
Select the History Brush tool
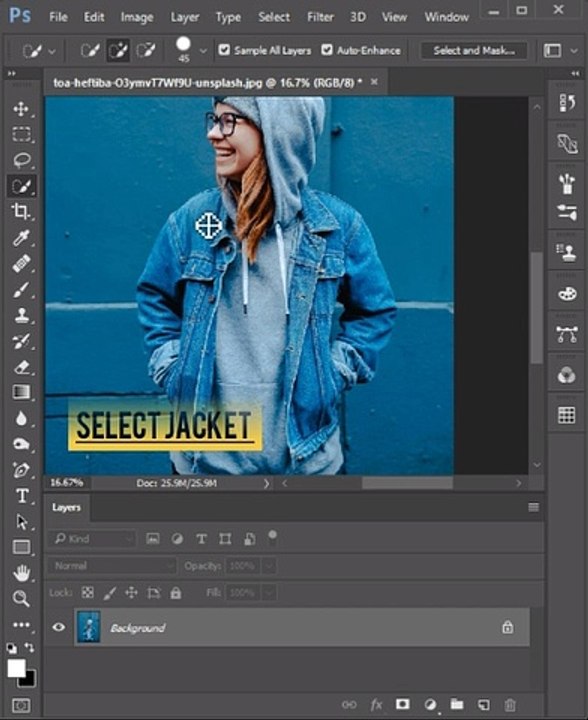point(21,341)
